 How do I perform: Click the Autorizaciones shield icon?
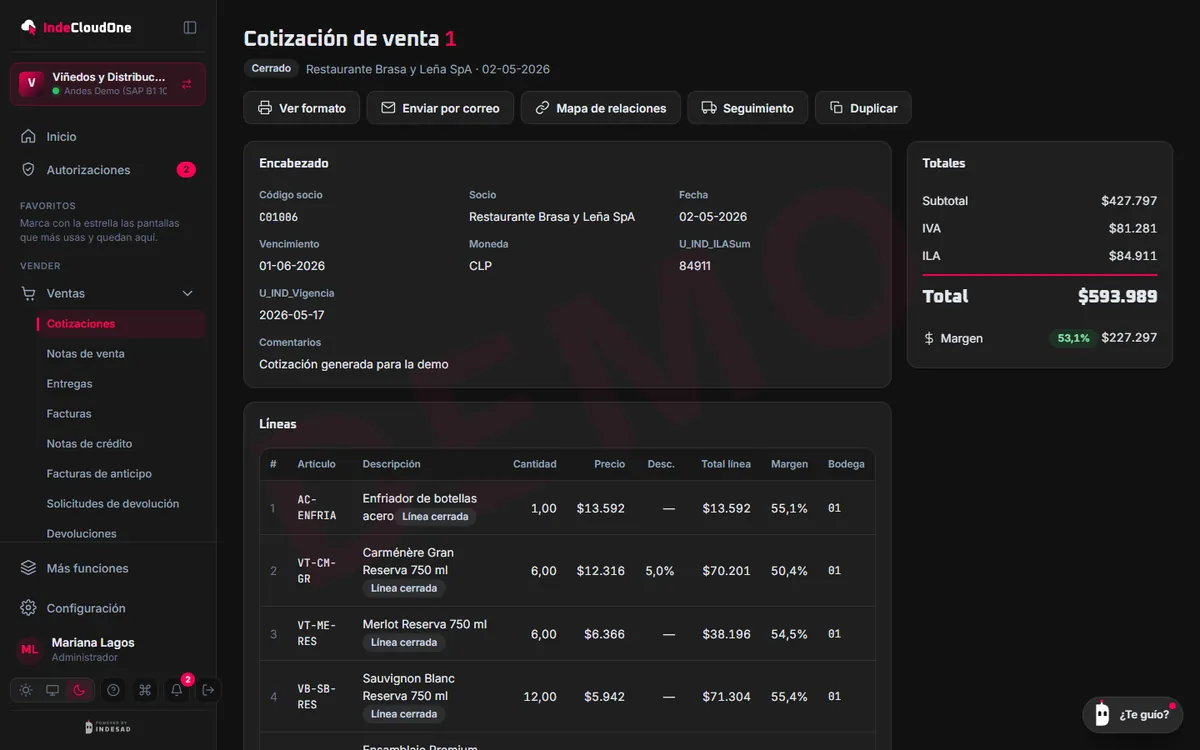(29, 170)
